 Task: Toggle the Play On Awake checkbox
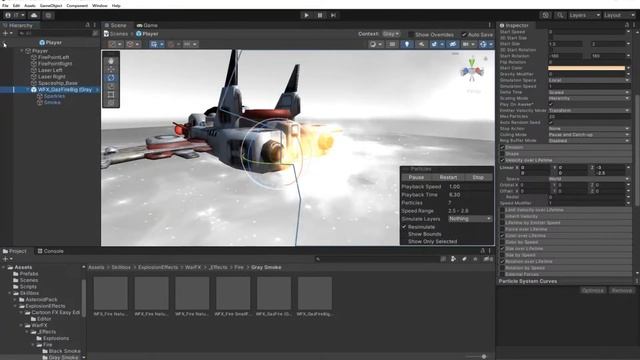[551, 104]
